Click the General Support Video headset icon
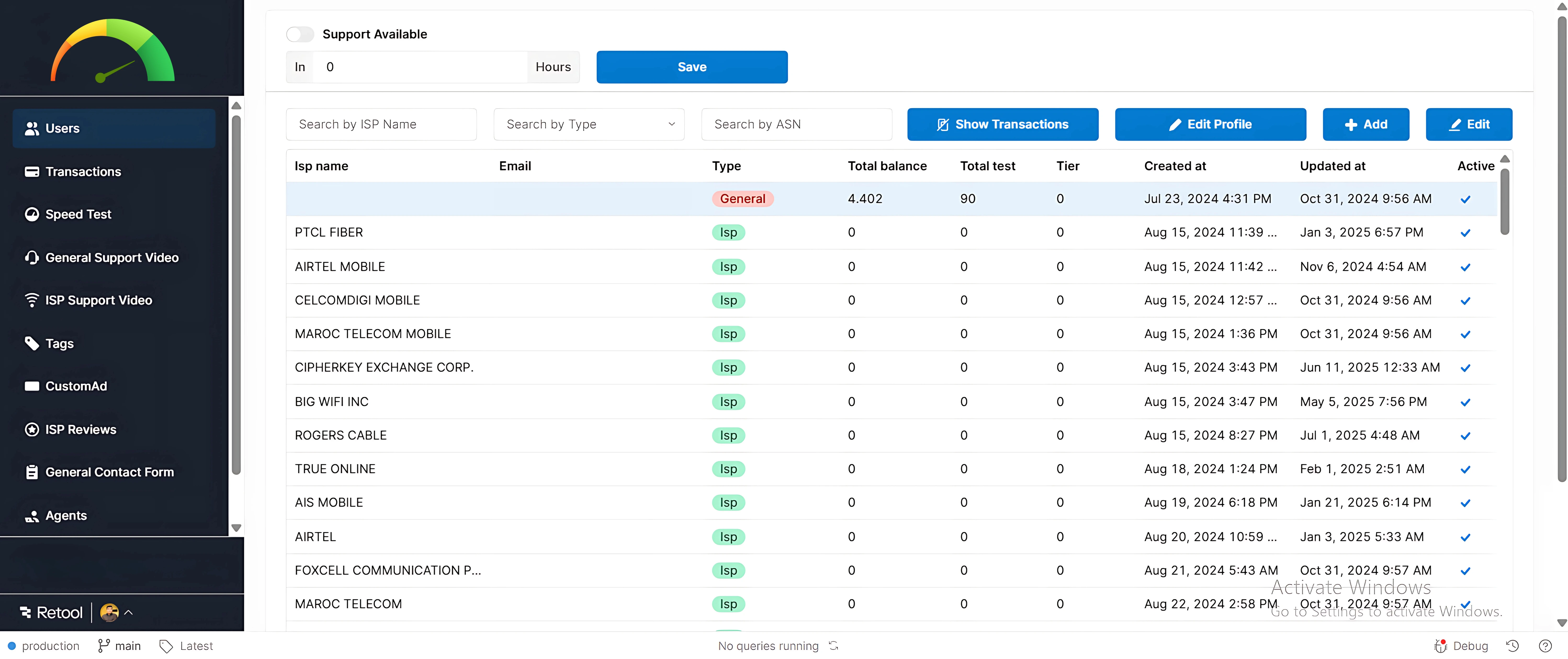The image size is (1568, 659). coord(32,257)
